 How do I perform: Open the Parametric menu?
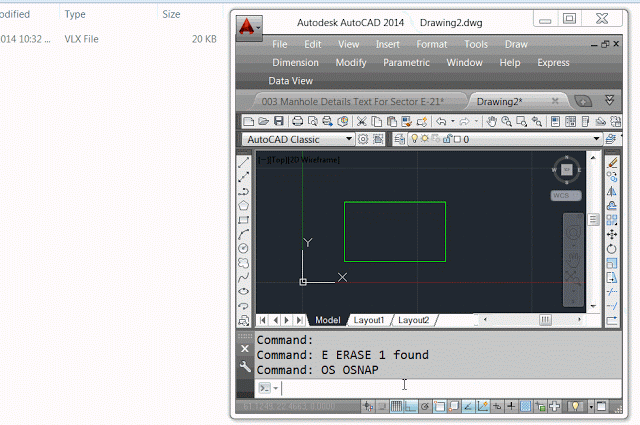point(406,62)
